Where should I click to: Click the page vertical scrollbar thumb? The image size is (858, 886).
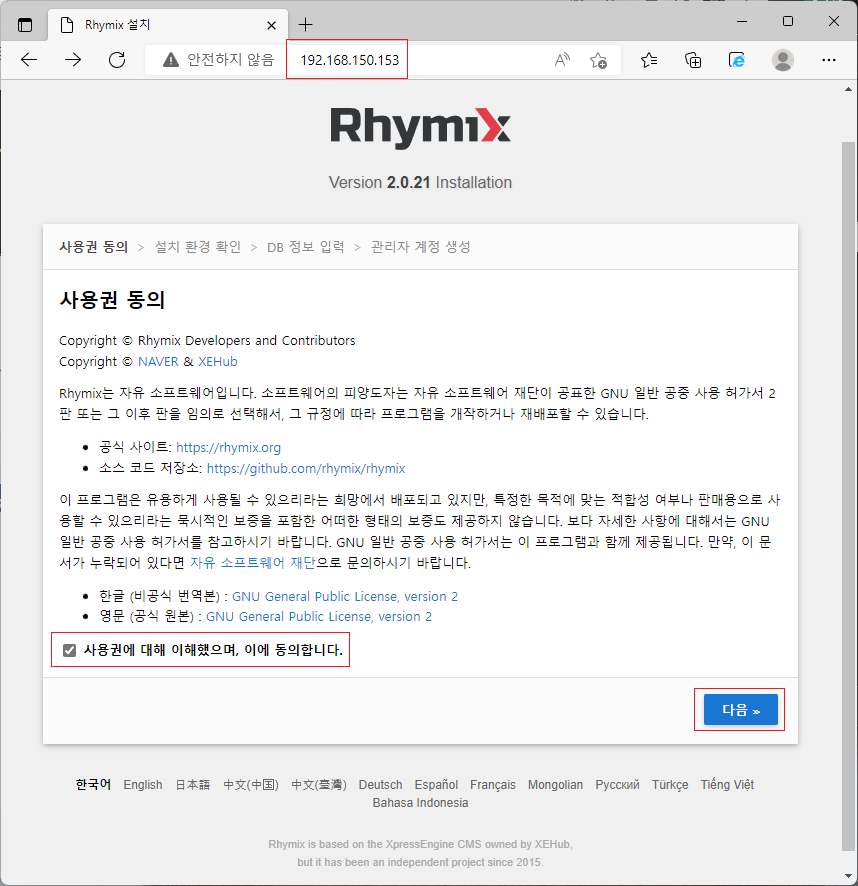coord(848,496)
